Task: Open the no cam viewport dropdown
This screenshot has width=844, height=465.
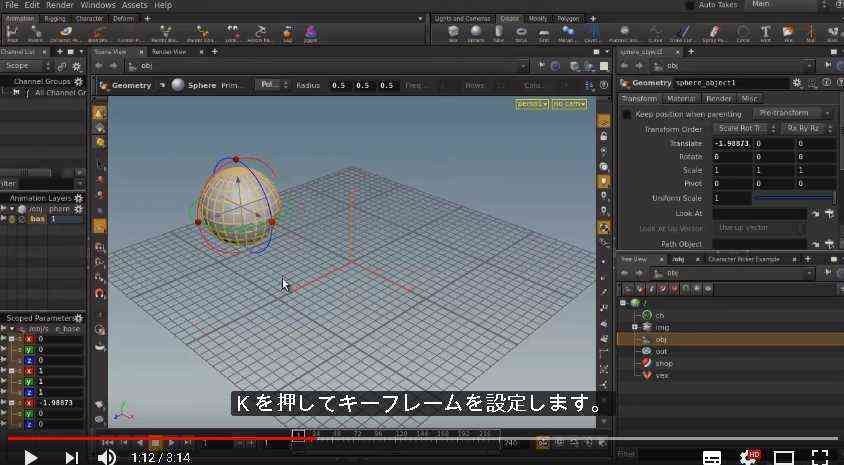Action: pyautogui.click(x=569, y=104)
